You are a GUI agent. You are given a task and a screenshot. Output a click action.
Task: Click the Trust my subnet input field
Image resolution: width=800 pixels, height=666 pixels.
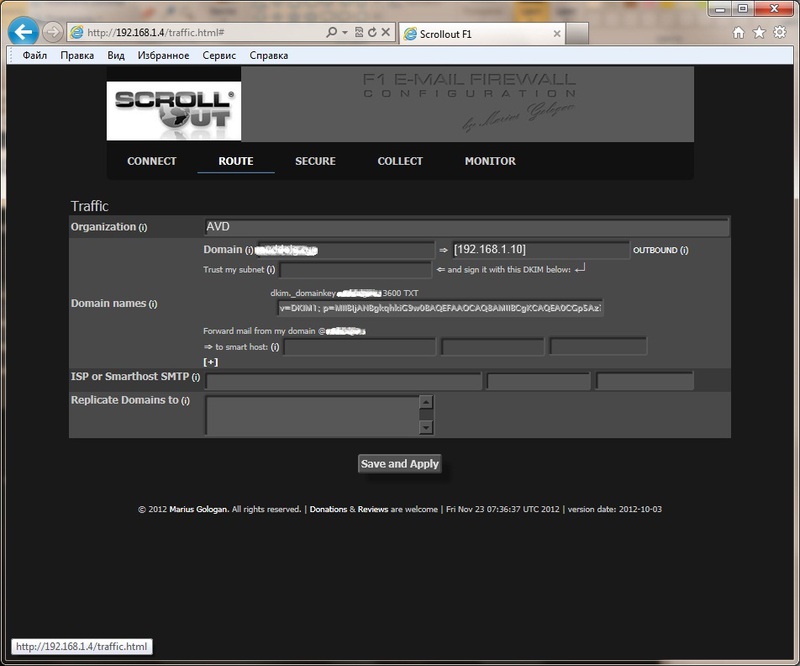356,269
